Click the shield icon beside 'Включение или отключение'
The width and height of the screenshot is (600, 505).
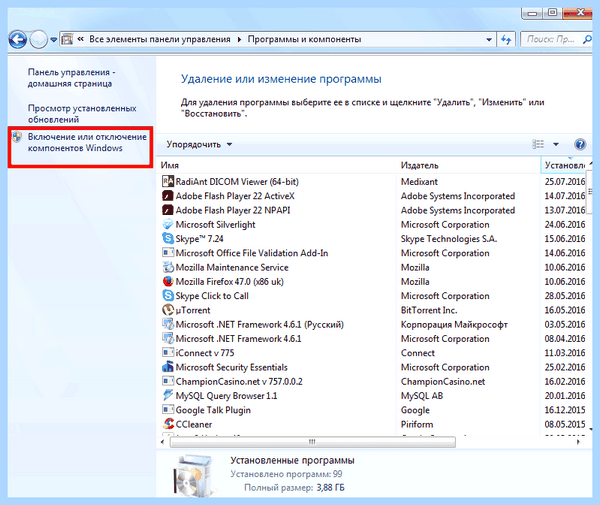pos(17,137)
